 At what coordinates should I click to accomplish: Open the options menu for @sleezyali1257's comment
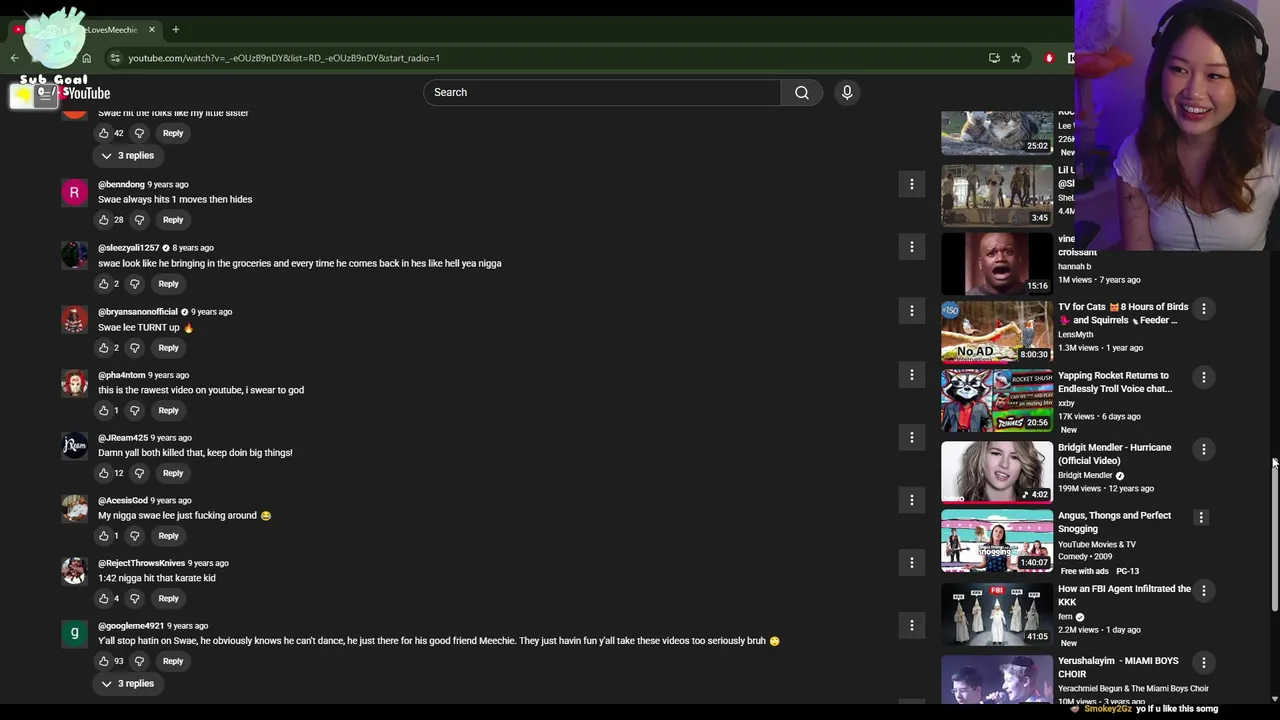pos(911,247)
